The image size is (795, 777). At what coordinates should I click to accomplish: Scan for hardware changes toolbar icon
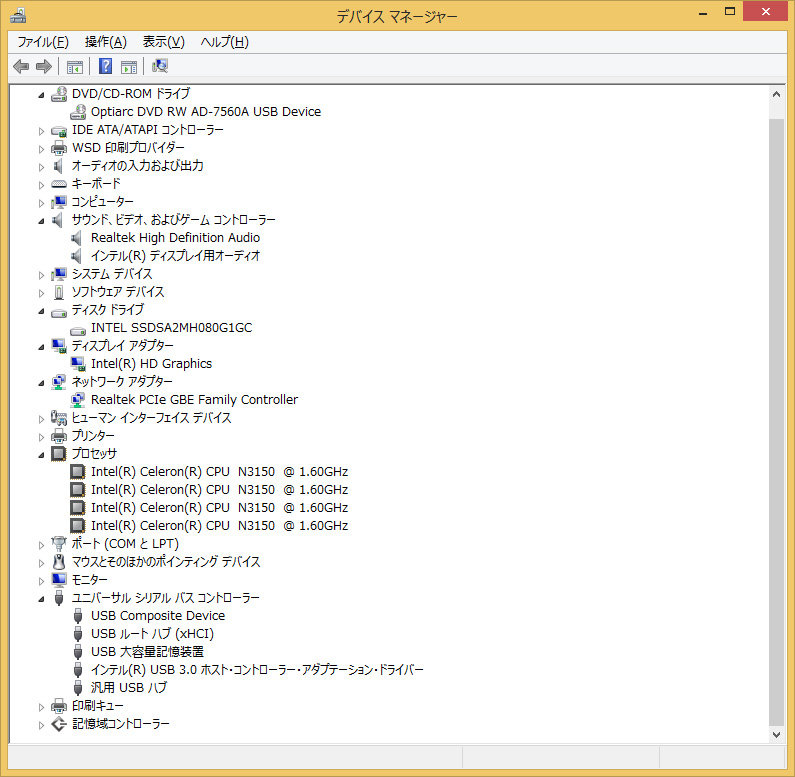tap(160, 66)
